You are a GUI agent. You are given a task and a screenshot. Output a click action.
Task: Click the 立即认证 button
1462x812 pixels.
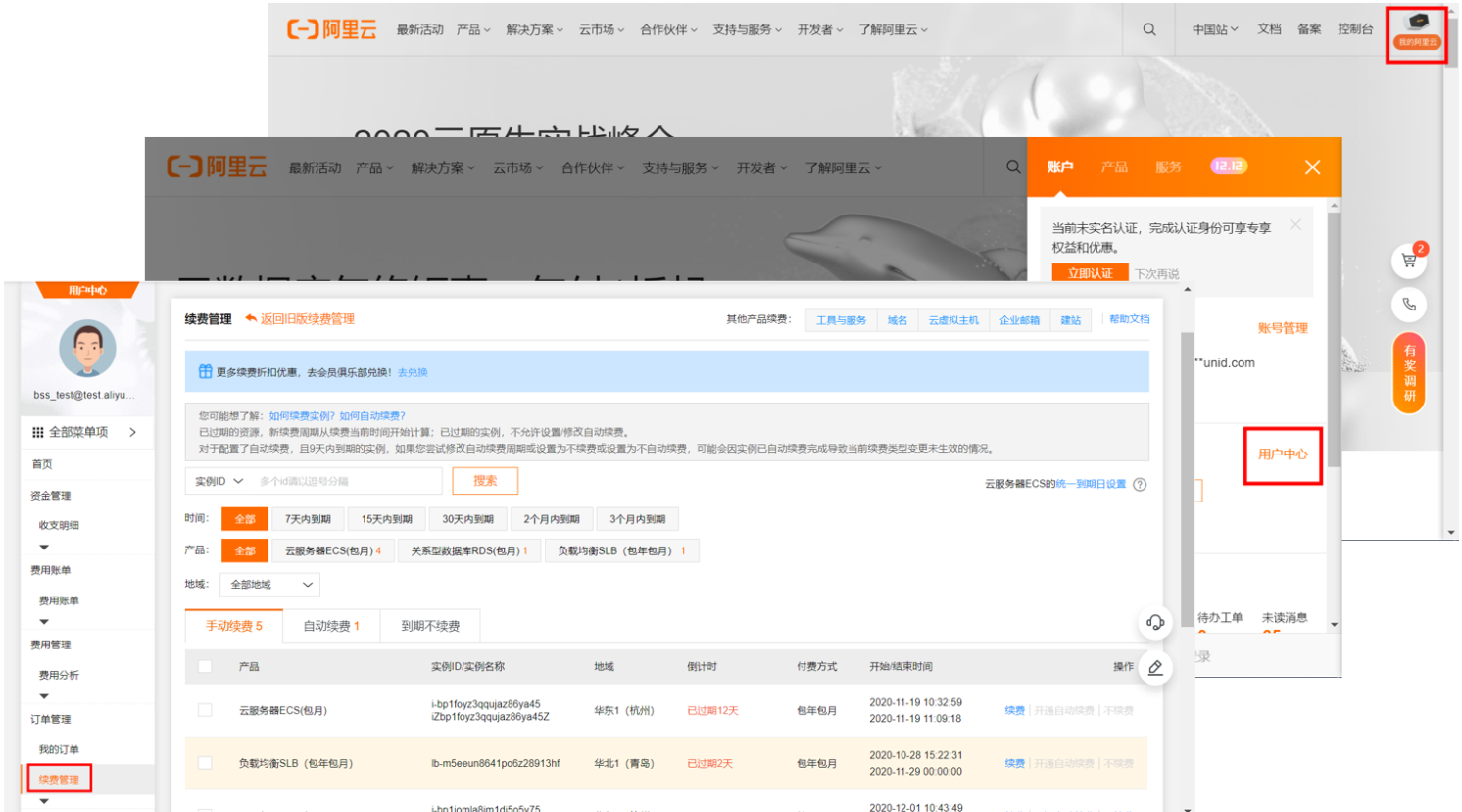(x=1091, y=273)
